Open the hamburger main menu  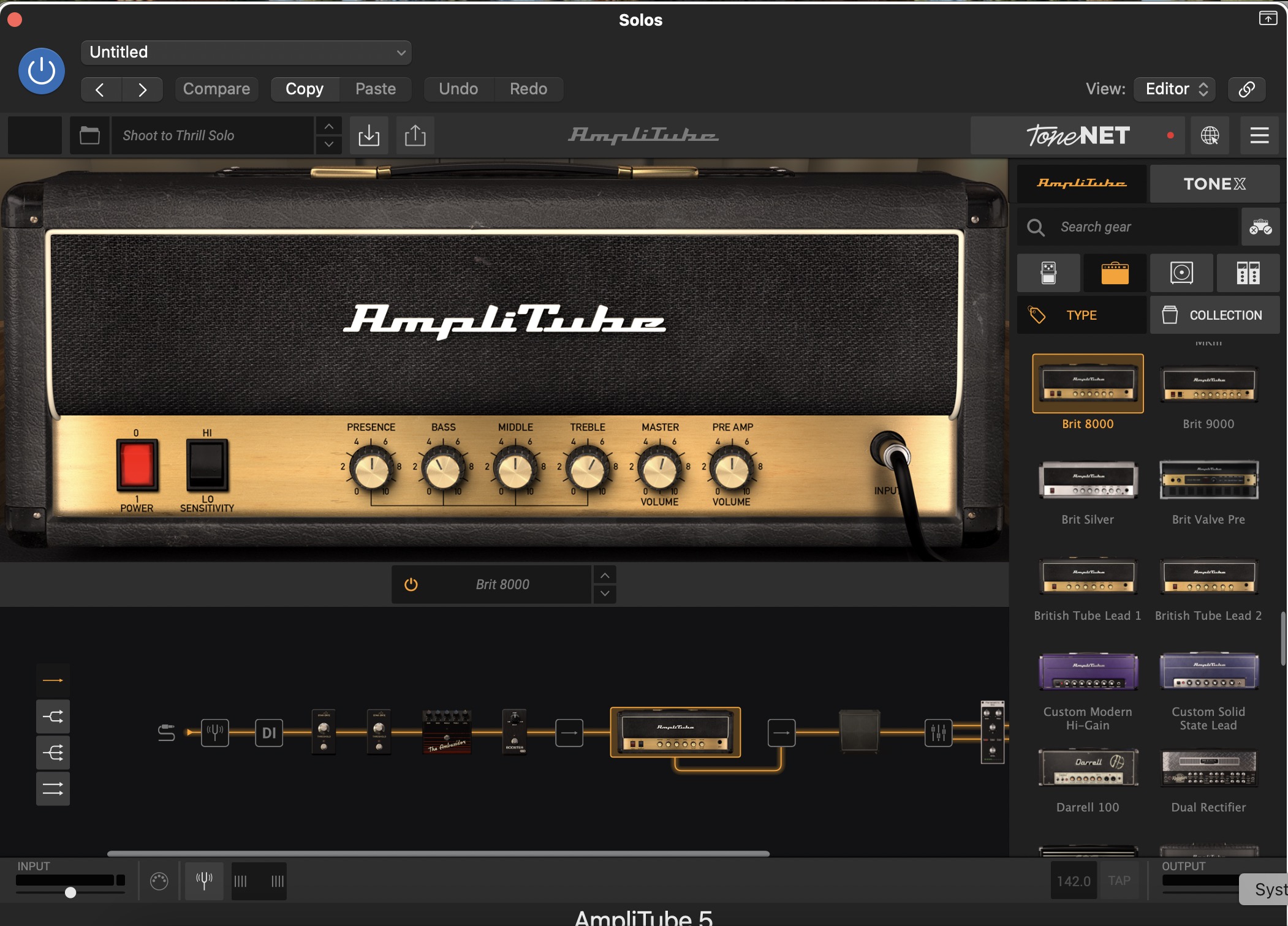(x=1259, y=135)
